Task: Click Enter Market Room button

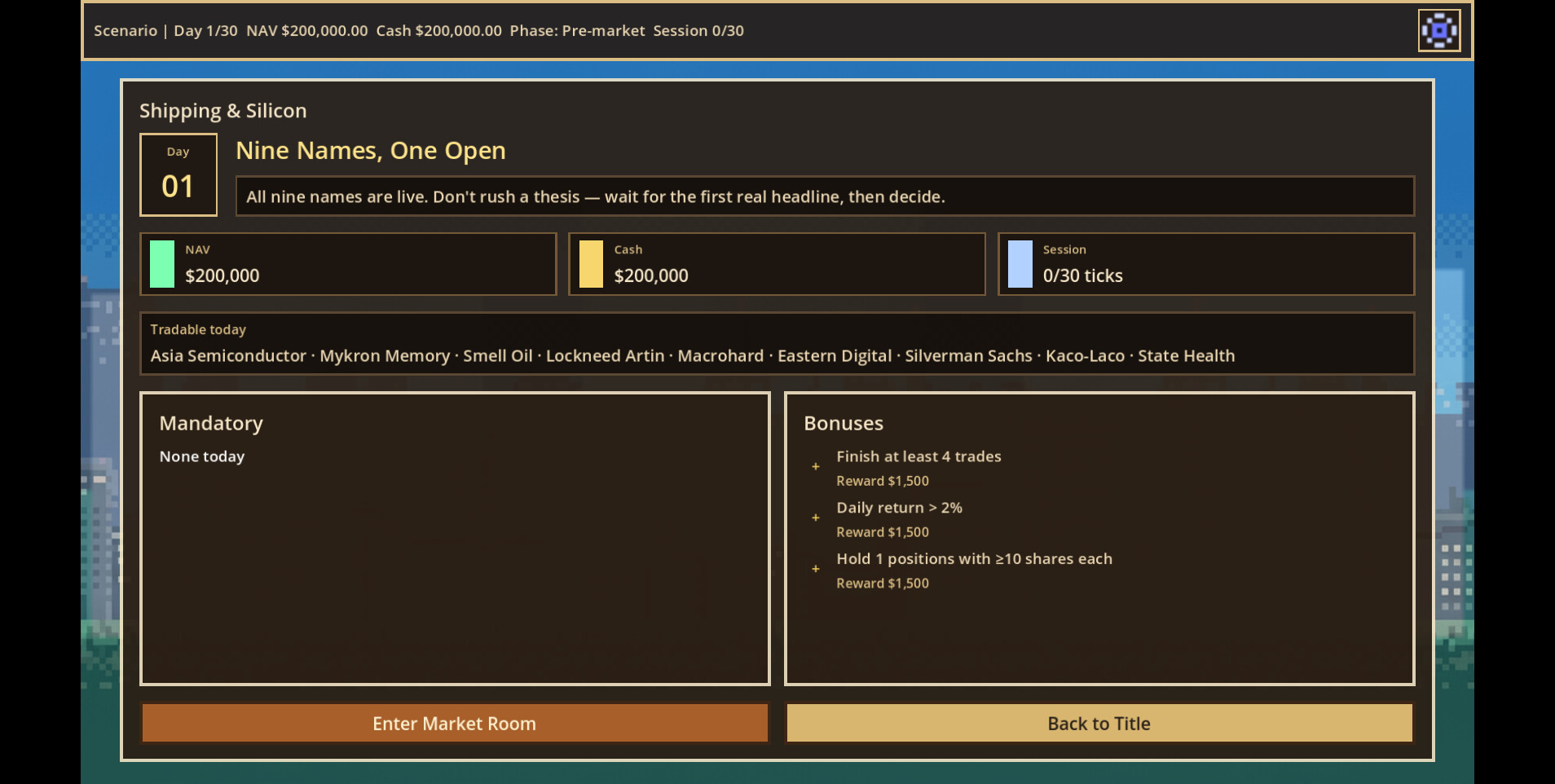Action: pyautogui.click(x=455, y=724)
